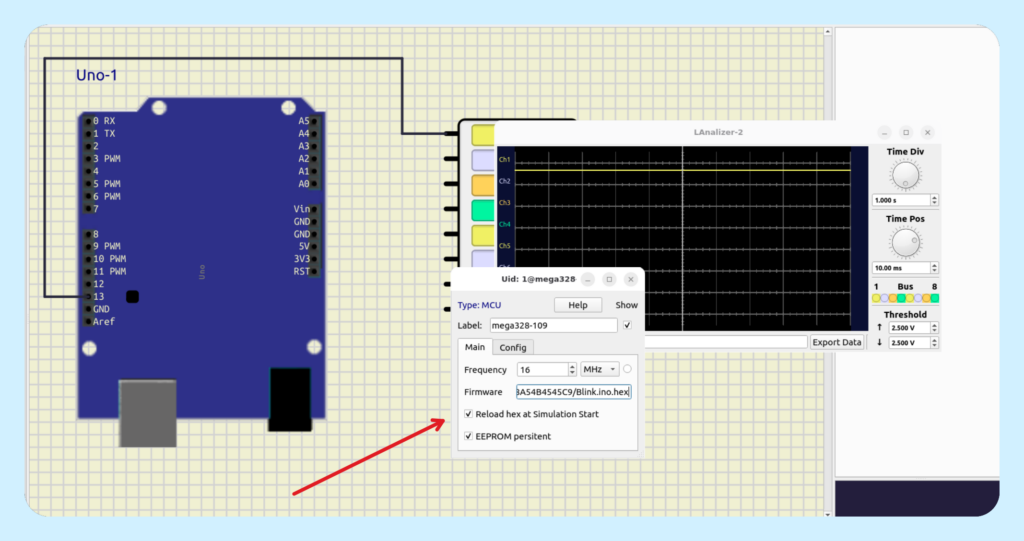Click the Time Pos value field 10.00 ms
Viewport: 1024px width, 541px height.
pos(901,268)
